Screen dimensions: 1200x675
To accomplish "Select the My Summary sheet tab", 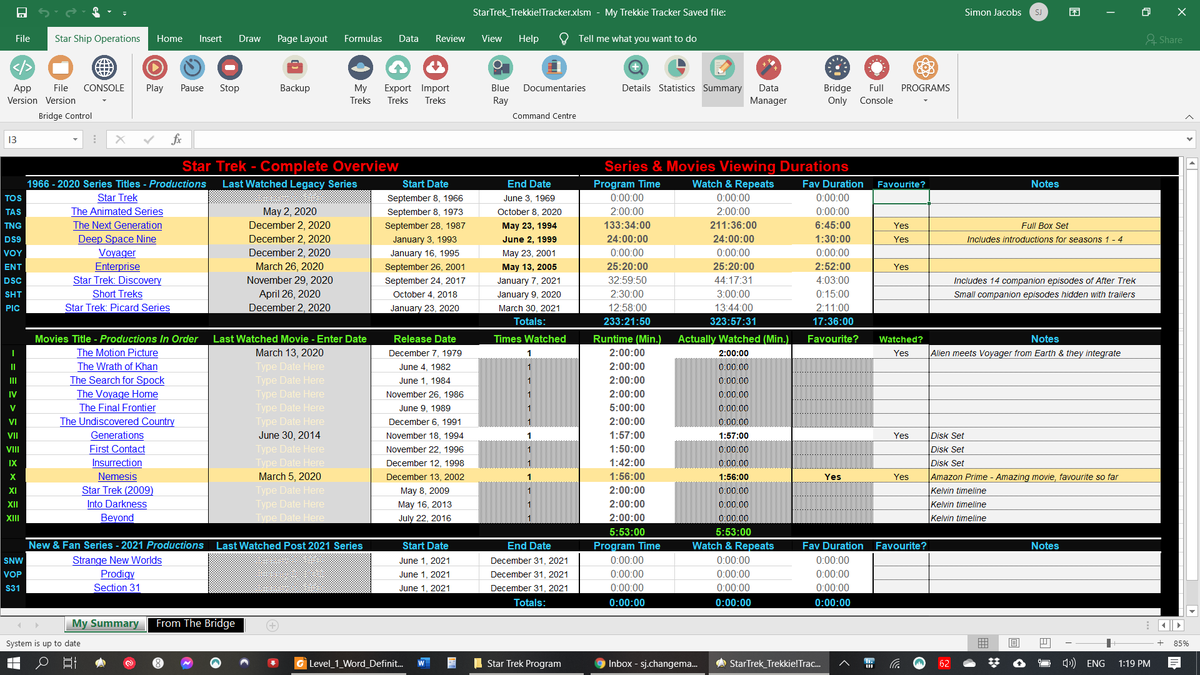I will click(x=105, y=624).
